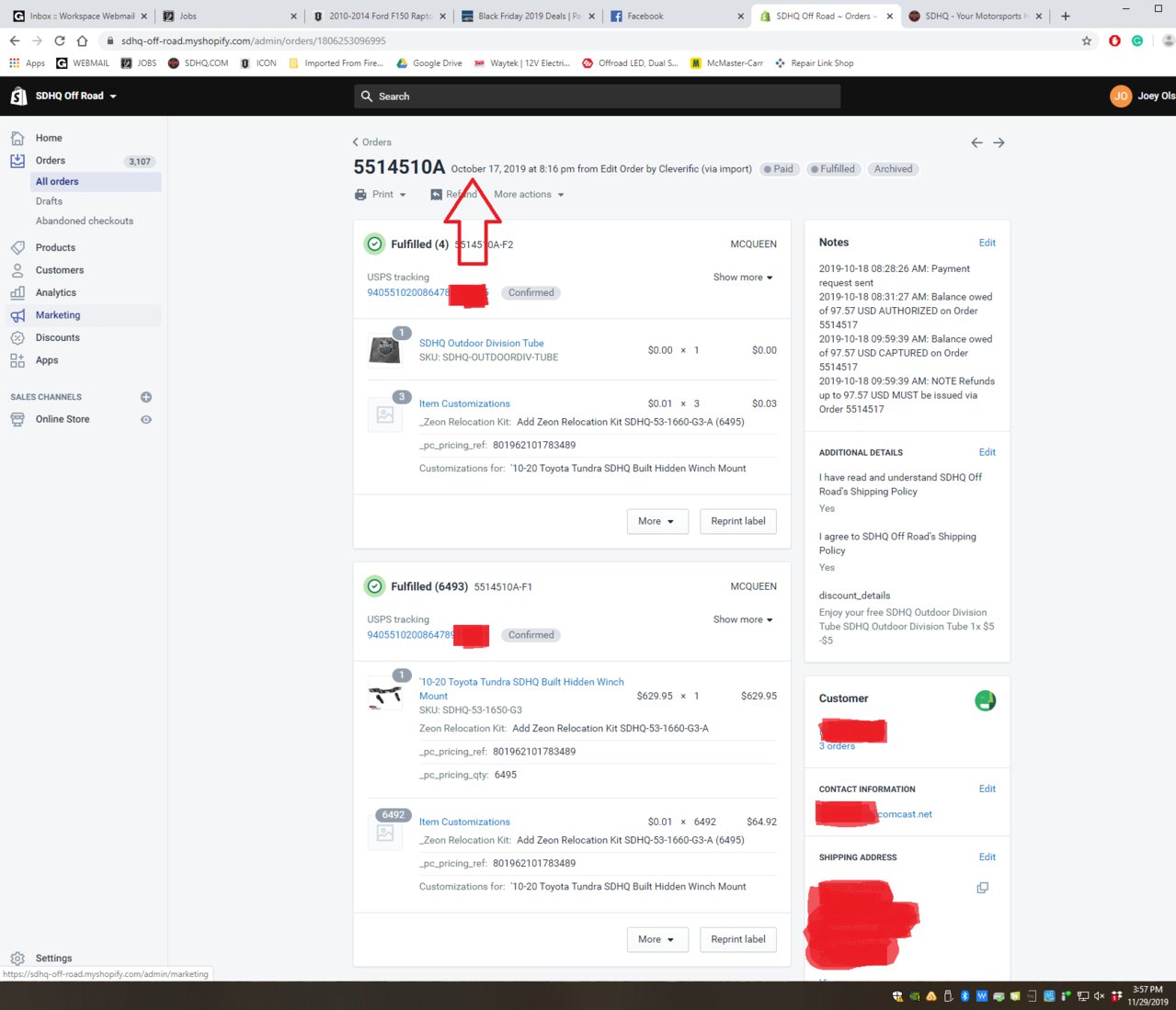Open the McMaster-Carr bookmark

(x=726, y=63)
